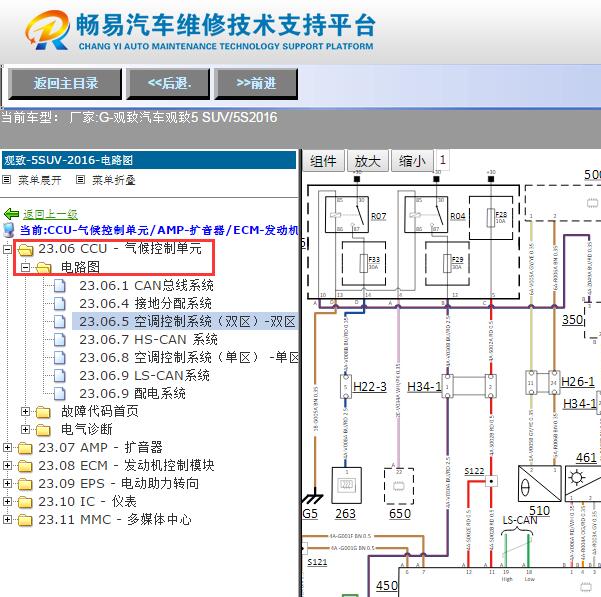601x597 pixels.
Task: Expand 电气诊断 folder
Action: pyautogui.click(x=25, y=430)
